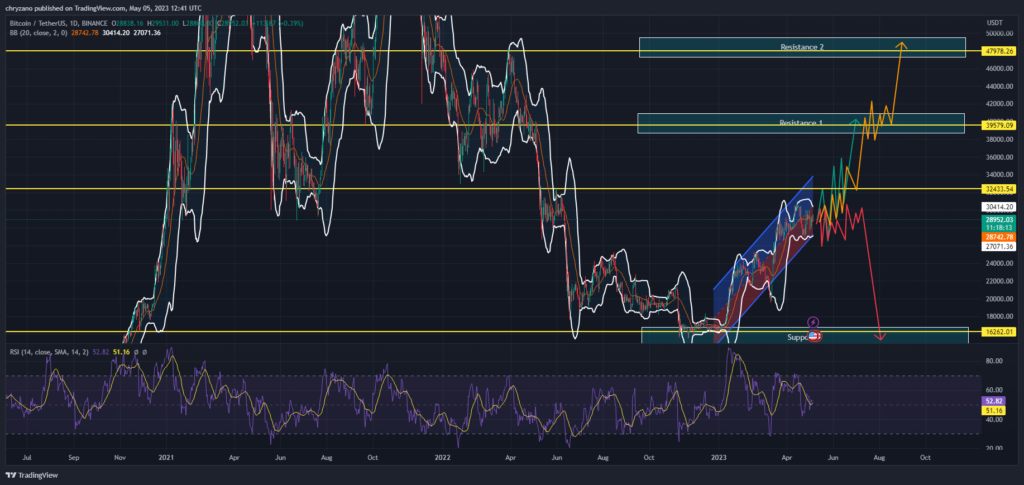Click the 27071.36 value in BB legend

point(148,33)
